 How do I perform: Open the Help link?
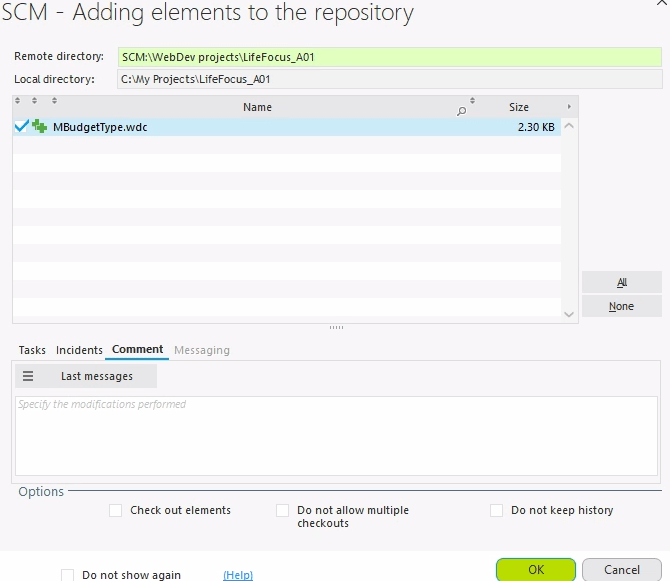pos(237,575)
